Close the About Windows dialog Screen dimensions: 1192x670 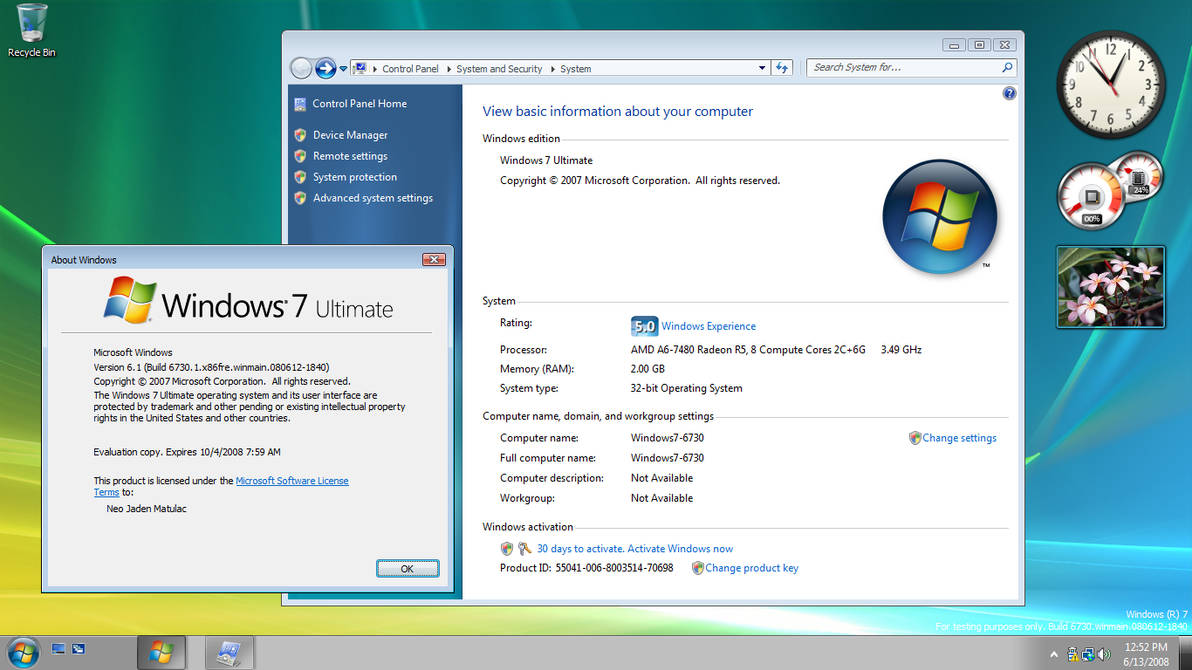coord(433,259)
